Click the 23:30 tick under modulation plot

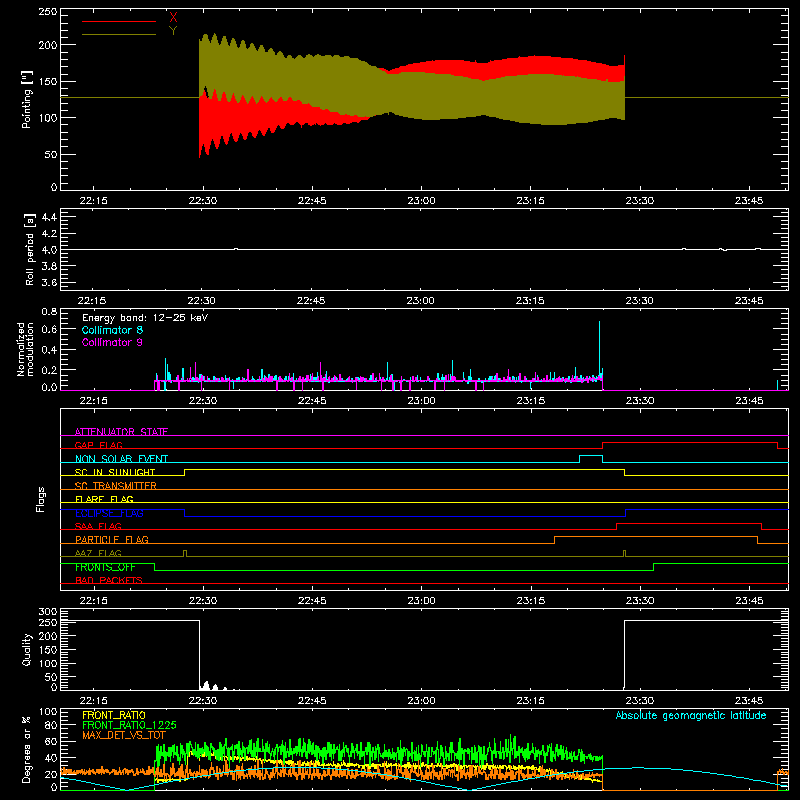640,401
